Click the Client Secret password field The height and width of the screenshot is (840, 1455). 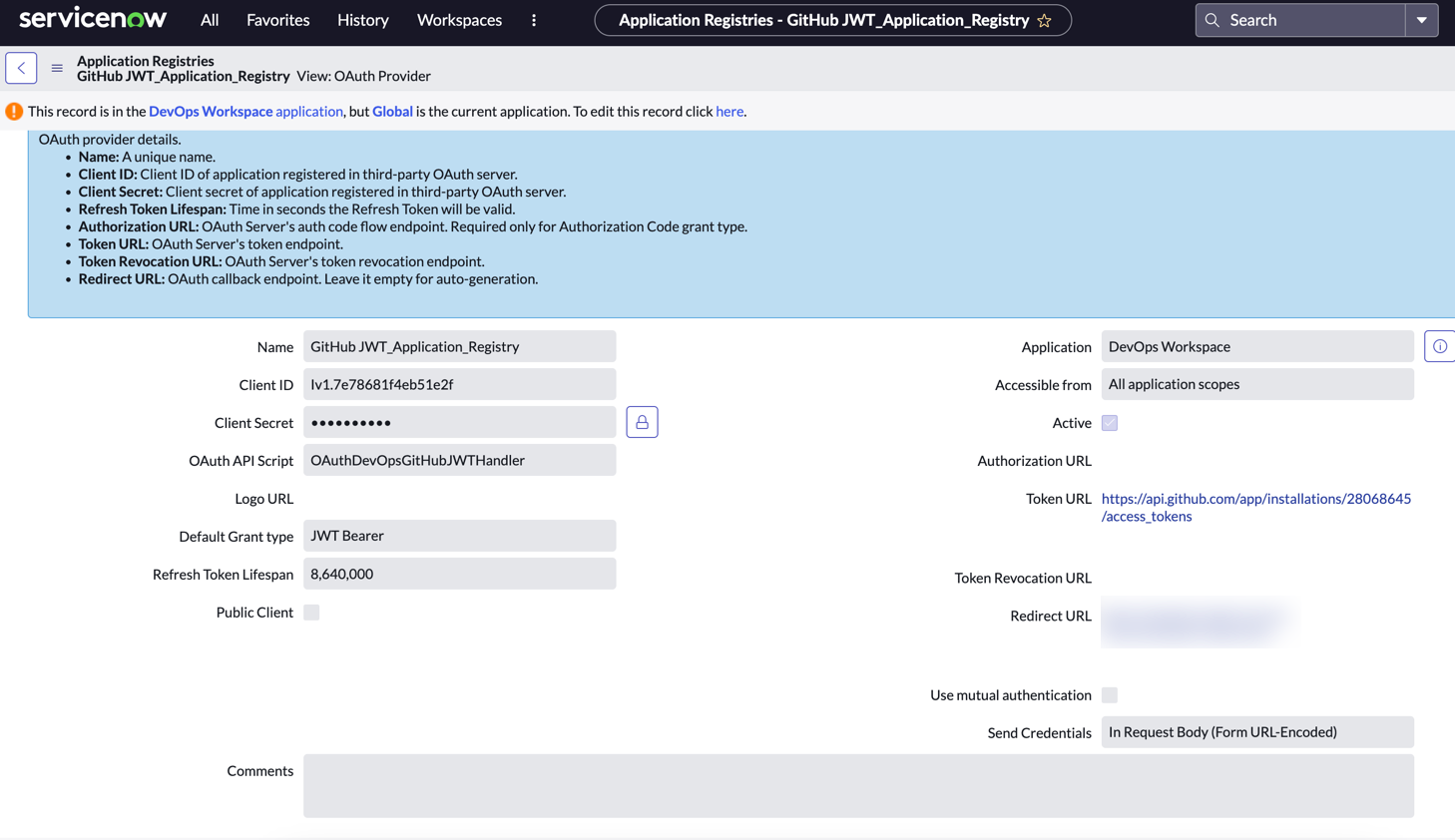tap(460, 422)
